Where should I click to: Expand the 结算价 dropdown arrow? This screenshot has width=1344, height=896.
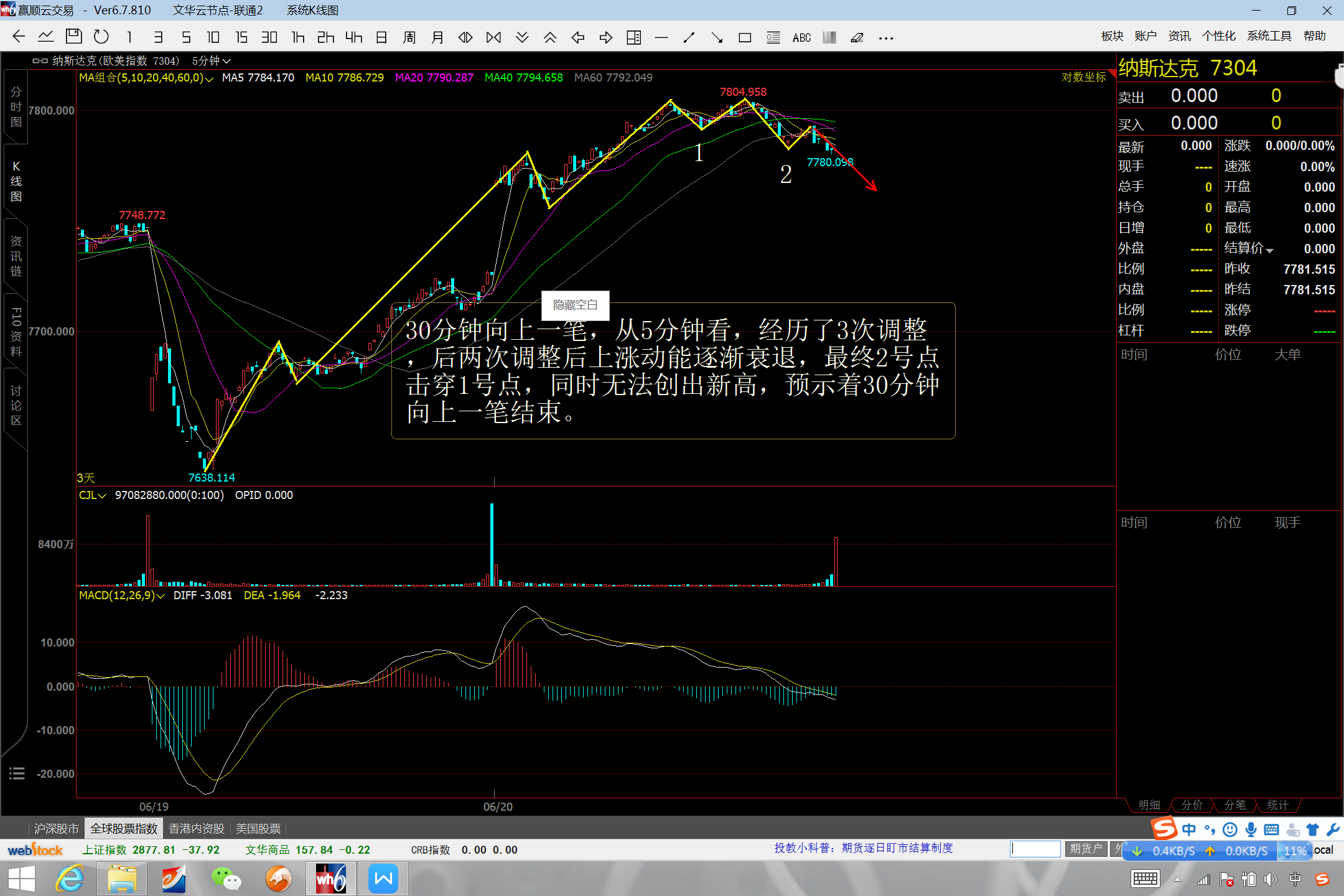point(1270,250)
